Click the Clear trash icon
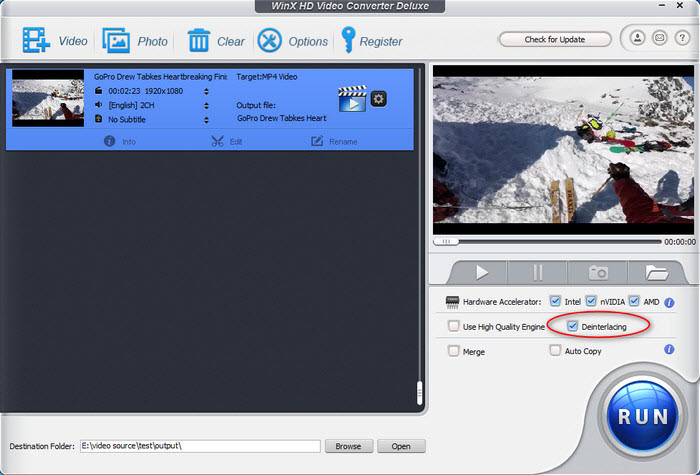The image size is (700, 475). point(199,41)
